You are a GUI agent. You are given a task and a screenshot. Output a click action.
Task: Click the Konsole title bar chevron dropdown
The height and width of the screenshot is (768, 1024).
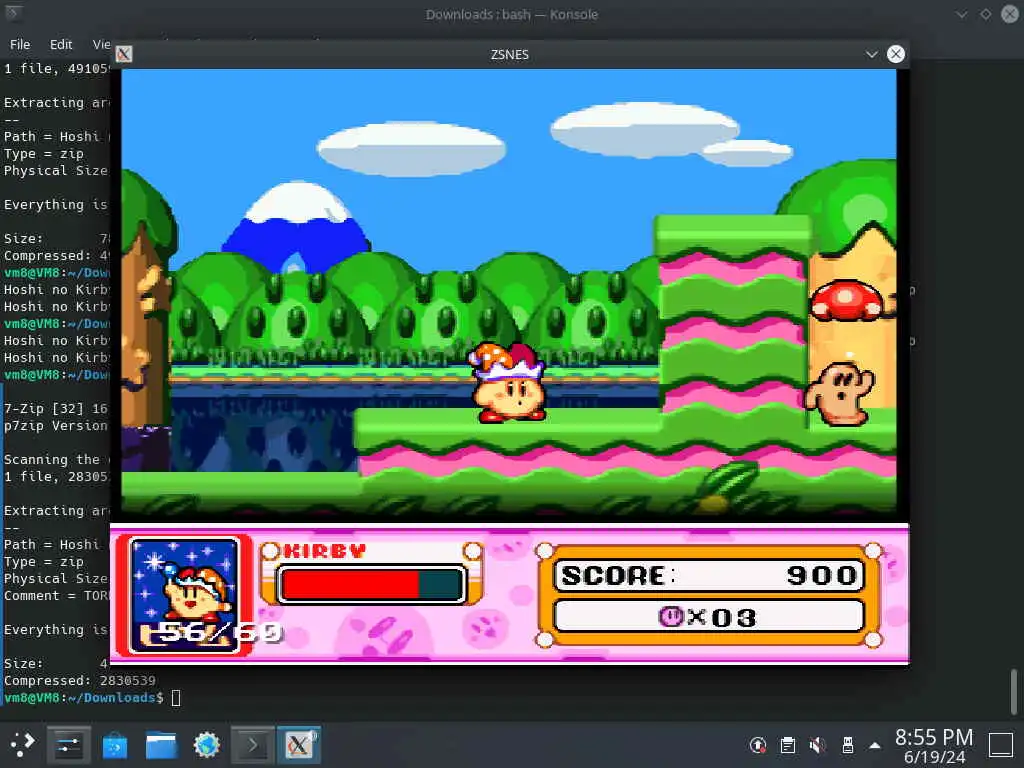click(x=961, y=14)
